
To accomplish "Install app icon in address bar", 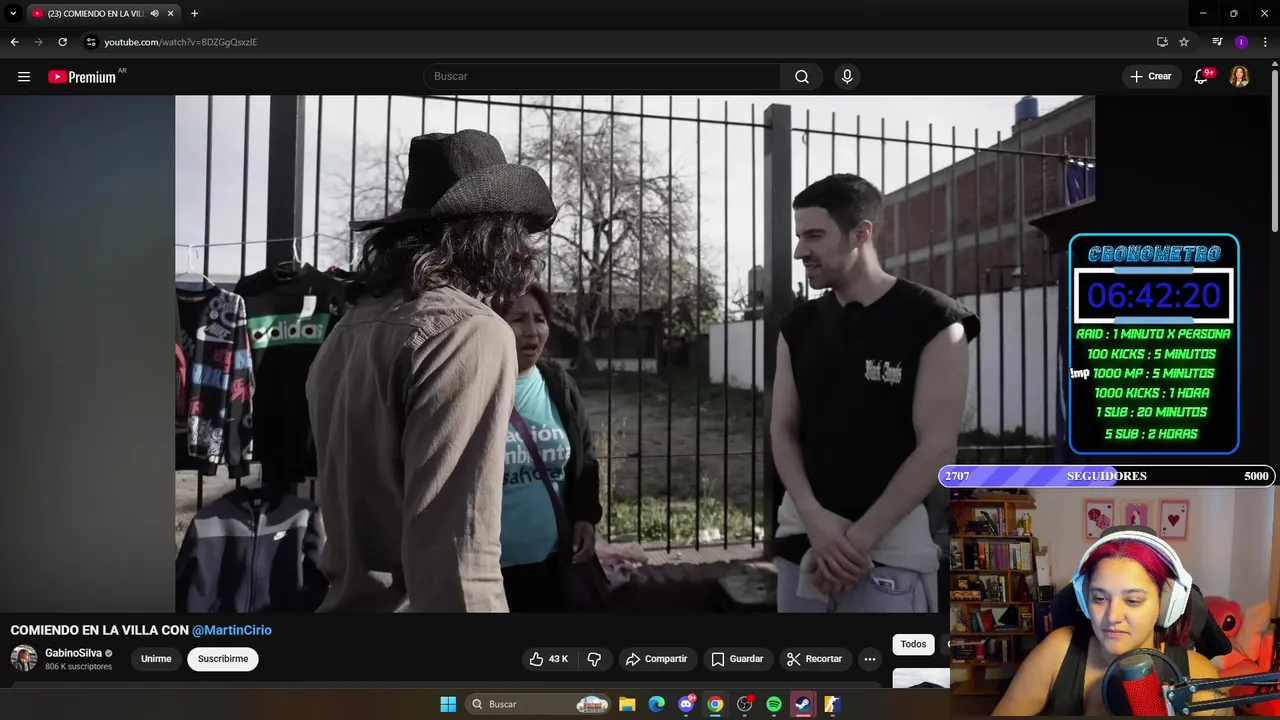I will point(1162,42).
